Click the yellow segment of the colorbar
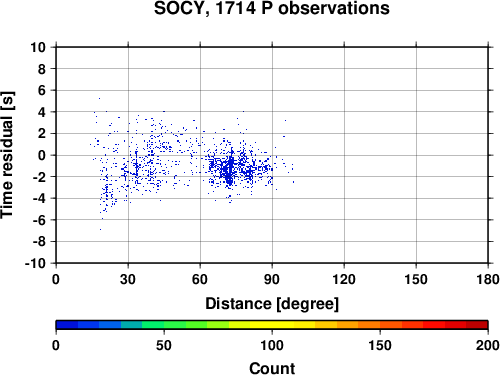The image size is (500, 375). (x=272, y=325)
